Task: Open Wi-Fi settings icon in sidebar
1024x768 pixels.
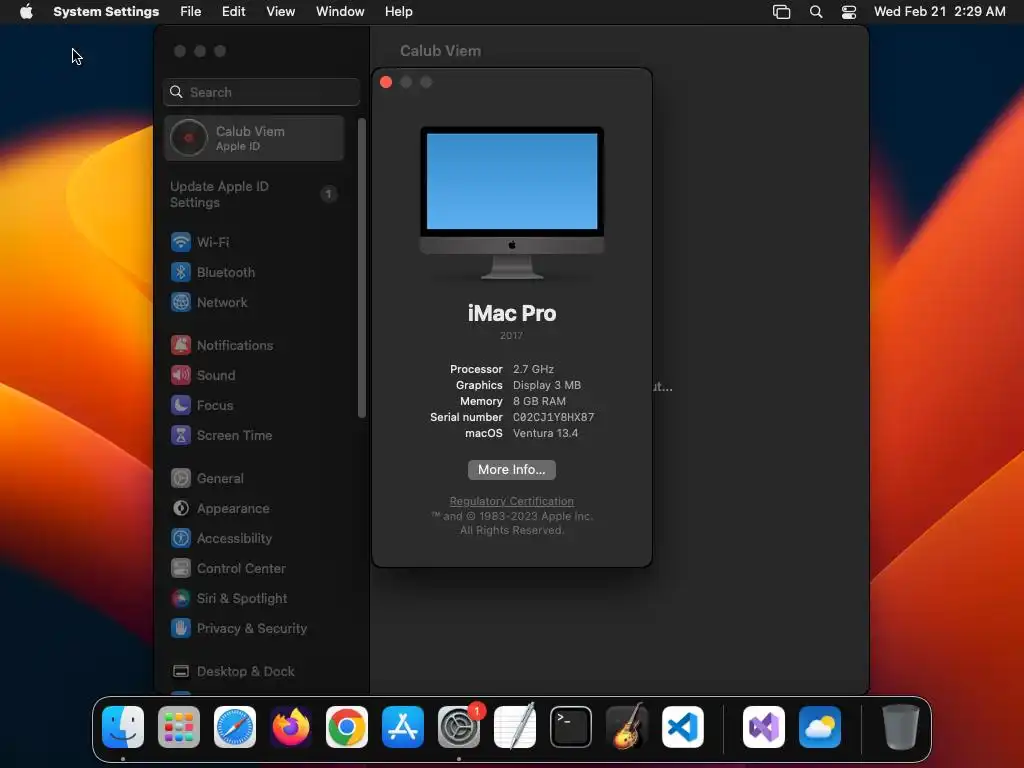Action: 181,242
